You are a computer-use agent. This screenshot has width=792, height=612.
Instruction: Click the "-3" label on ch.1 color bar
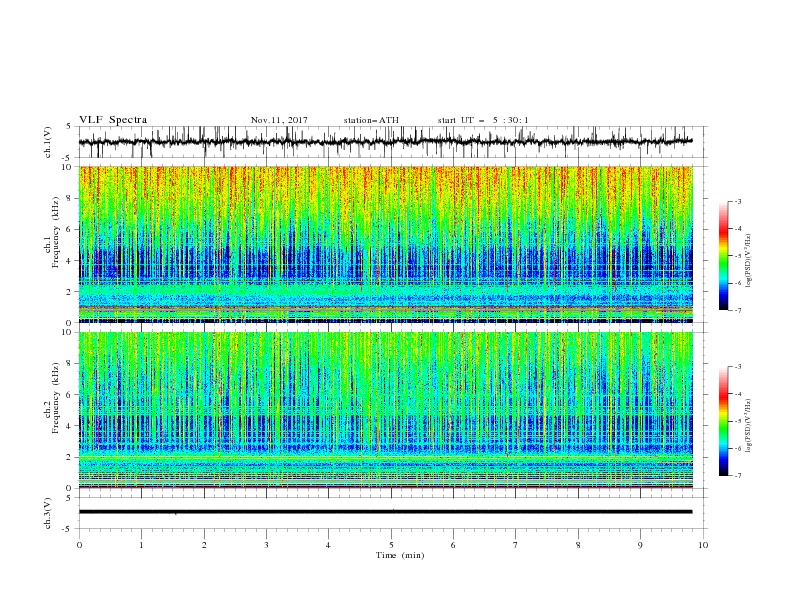tap(737, 201)
